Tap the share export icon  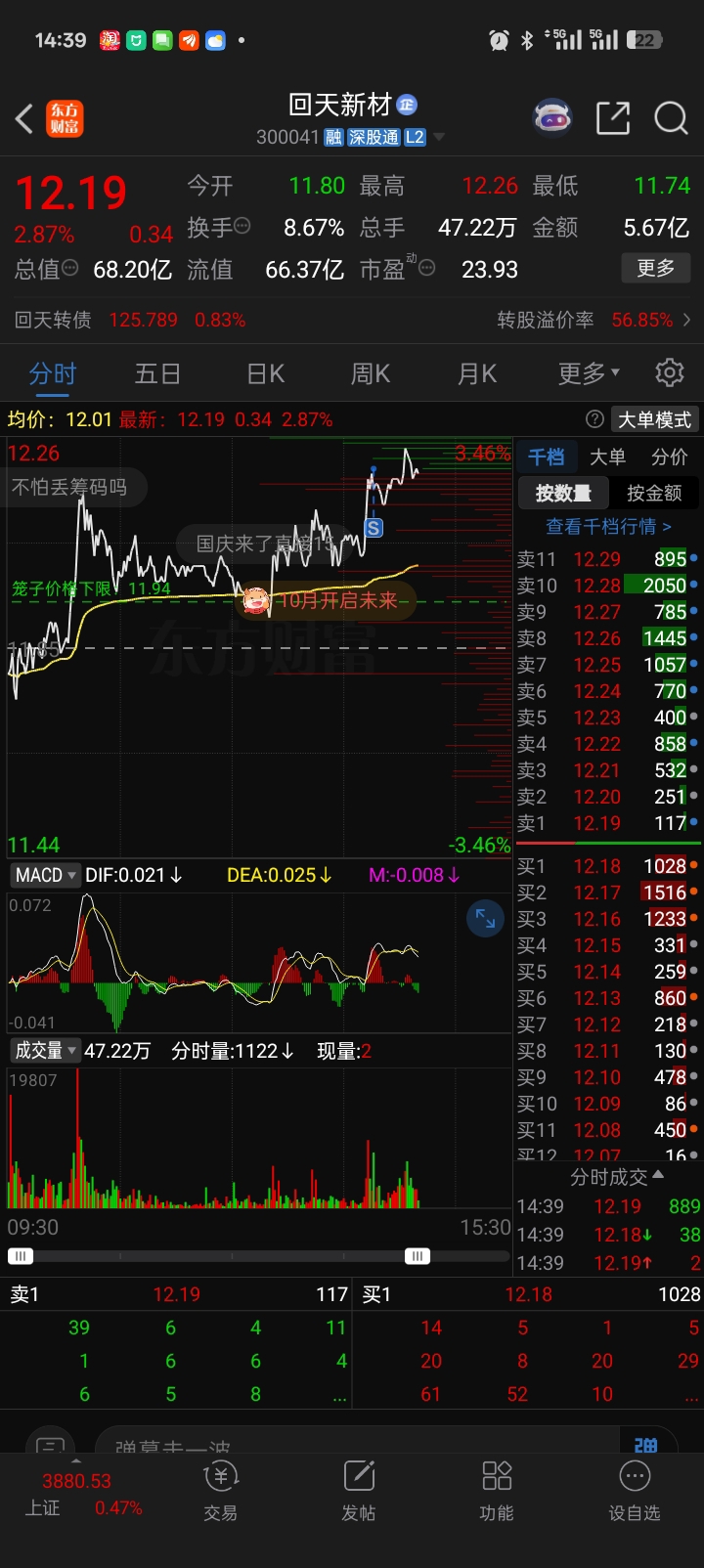click(613, 118)
